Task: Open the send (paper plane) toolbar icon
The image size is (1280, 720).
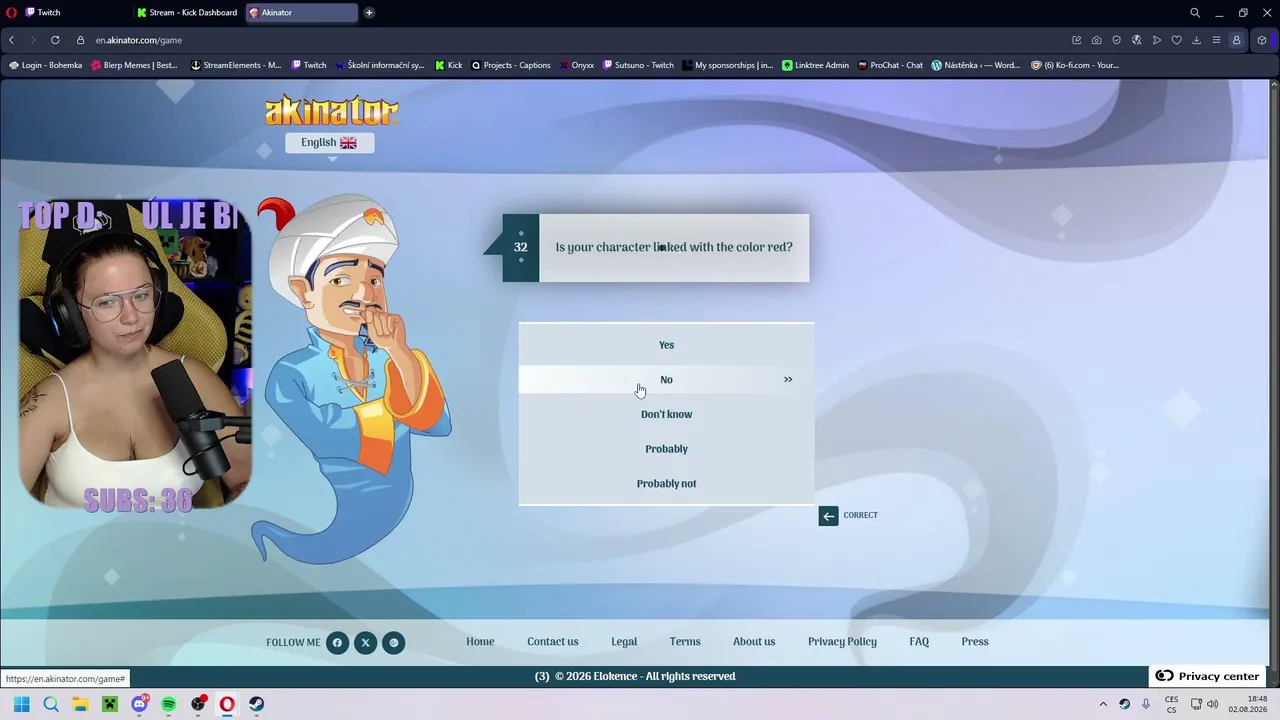Action: (x=1157, y=40)
